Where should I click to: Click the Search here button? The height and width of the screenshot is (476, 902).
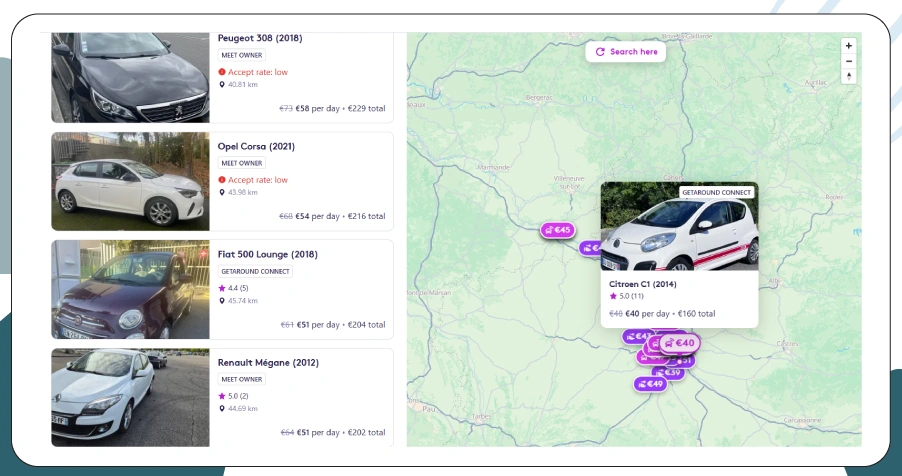pyautogui.click(x=625, y=52)
